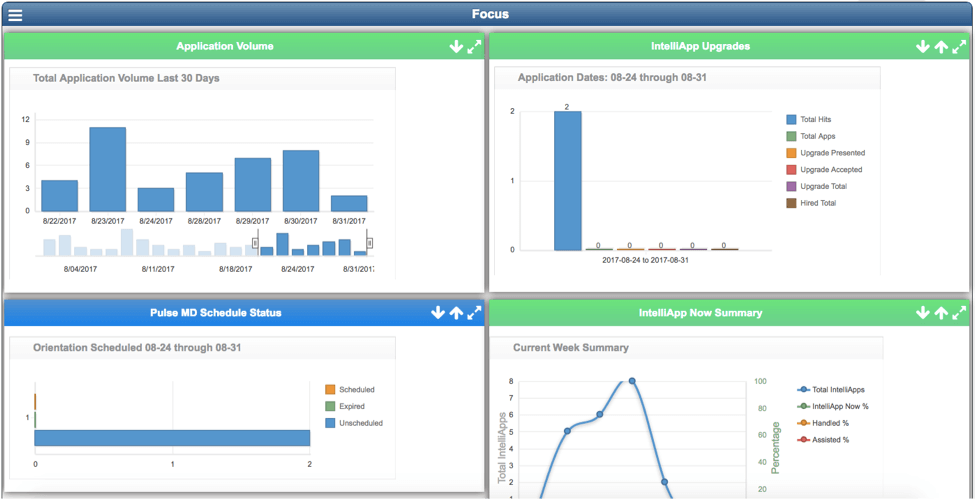Toggle Upgrade Presented legend item
Screen dimensions: 975x499
click(832, 153)
